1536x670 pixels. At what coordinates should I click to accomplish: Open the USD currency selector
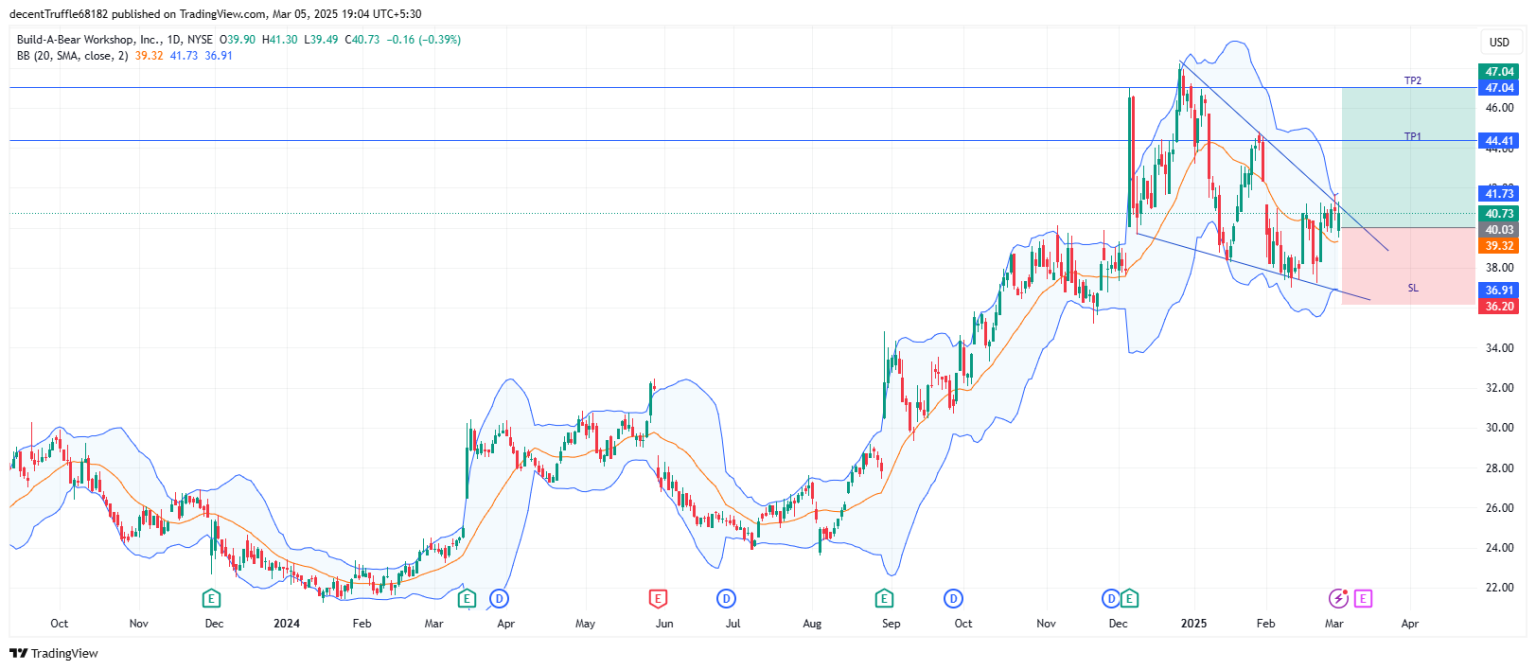(x=1498, y=42)
